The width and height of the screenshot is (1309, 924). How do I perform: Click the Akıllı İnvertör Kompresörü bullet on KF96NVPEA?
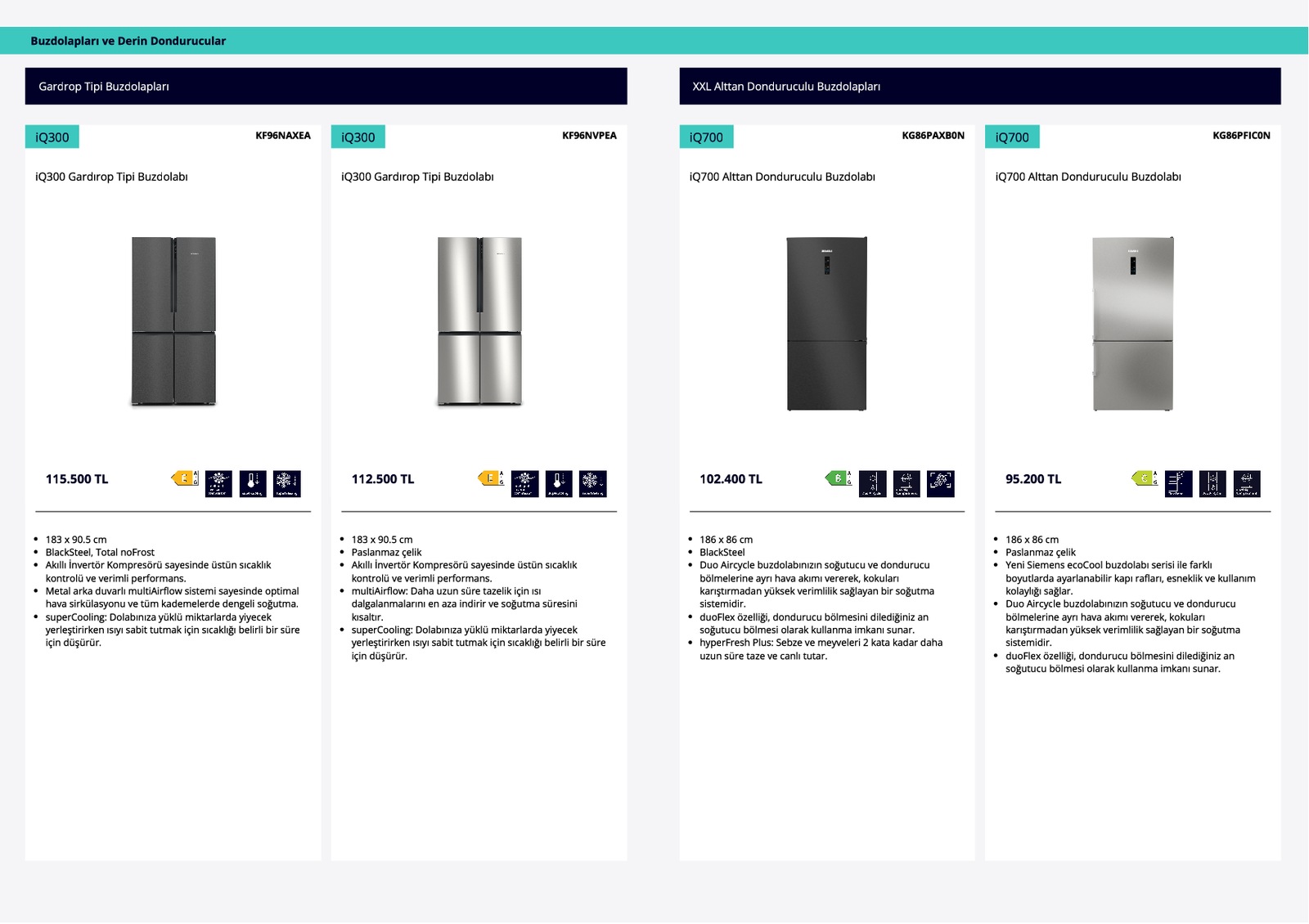click(x=465, y=572)
